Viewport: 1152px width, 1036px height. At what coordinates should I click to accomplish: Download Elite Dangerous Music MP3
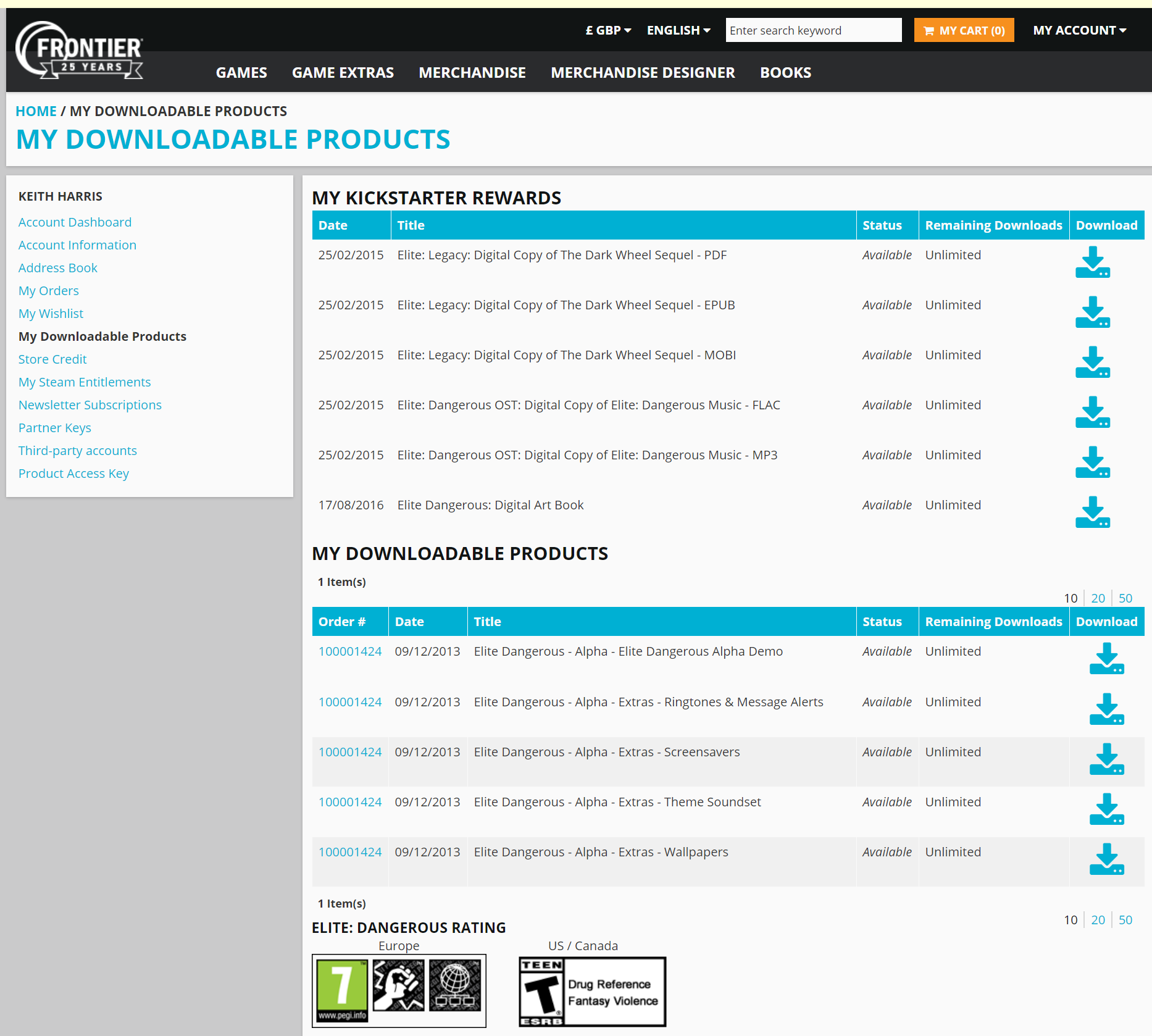click(x=1092, y=462)
